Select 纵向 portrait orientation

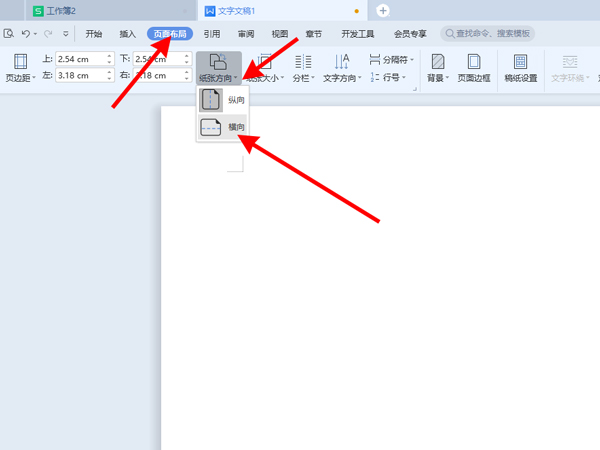pyautogui.click(x=222, y=100)
